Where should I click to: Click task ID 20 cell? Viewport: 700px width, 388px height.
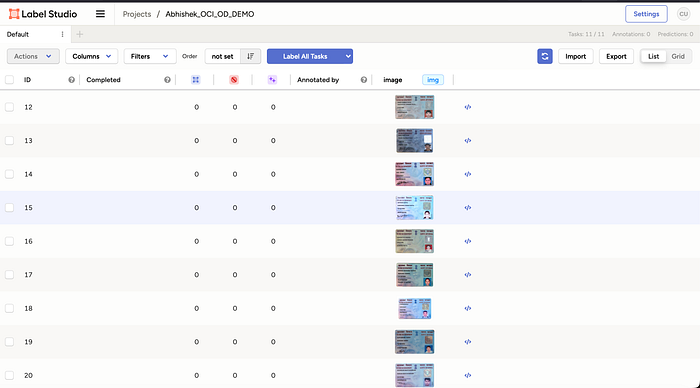click(29, 375)
